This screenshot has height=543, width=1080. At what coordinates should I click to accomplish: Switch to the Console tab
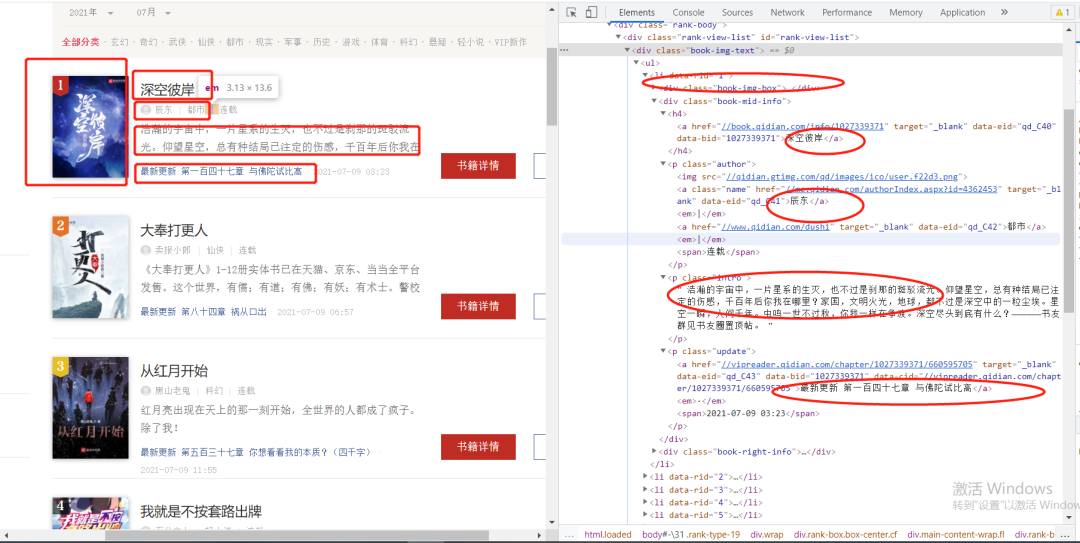coord(688,12)
